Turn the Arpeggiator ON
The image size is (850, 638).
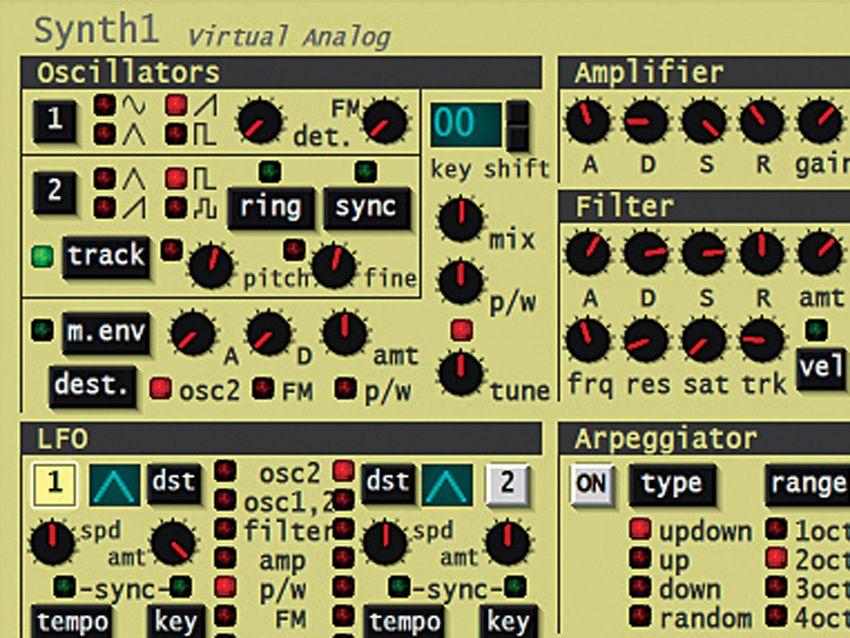592,483
